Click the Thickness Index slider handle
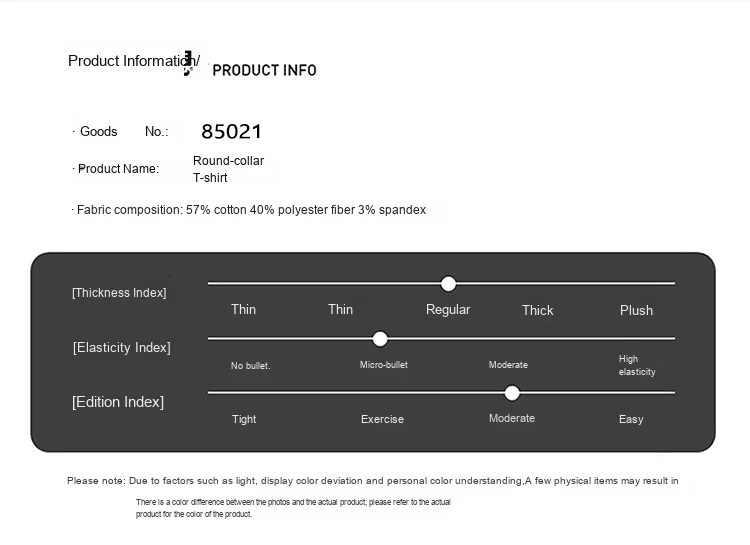The width and height of the screenshot is (750, 545). tap(448, 284)
